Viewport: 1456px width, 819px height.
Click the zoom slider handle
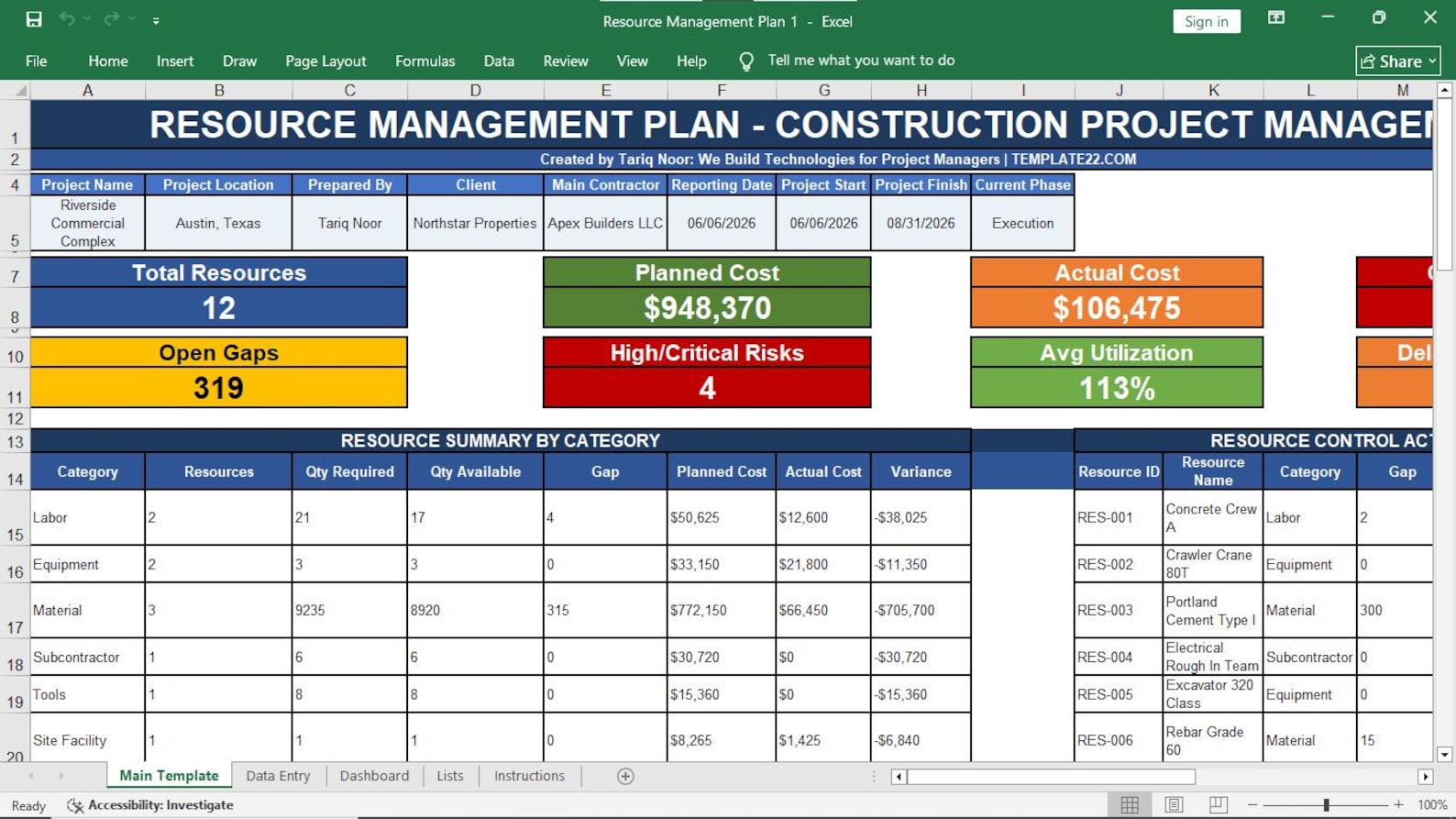tap(1326, 805)
